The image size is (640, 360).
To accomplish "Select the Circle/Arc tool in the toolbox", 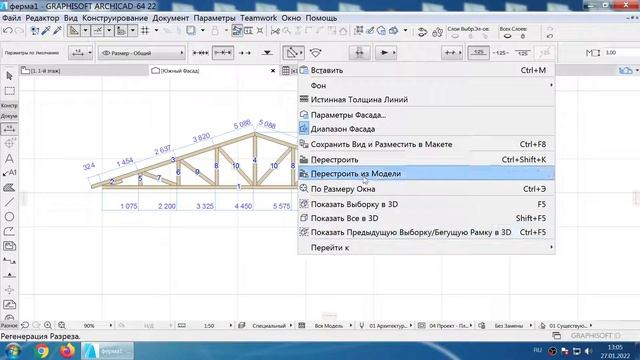I will pos(9,217).
